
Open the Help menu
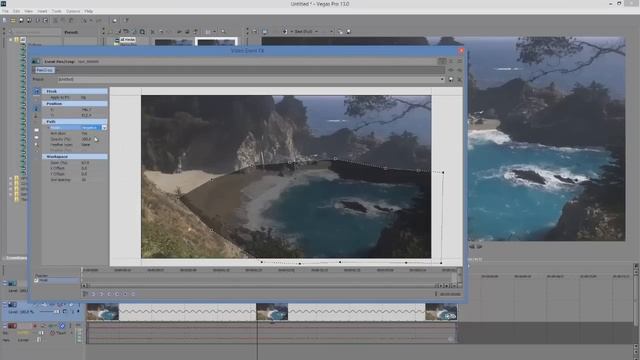(89, 11)
